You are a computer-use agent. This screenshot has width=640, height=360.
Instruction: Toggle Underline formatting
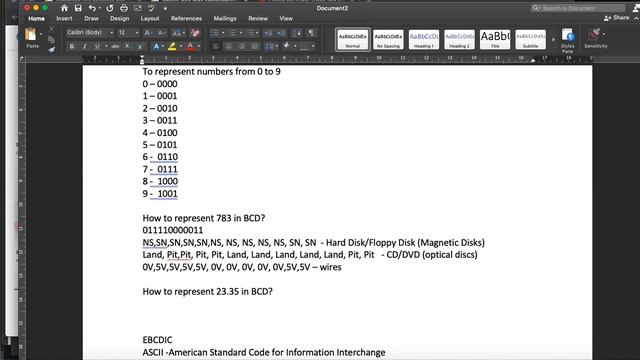(x=97, y=47)
